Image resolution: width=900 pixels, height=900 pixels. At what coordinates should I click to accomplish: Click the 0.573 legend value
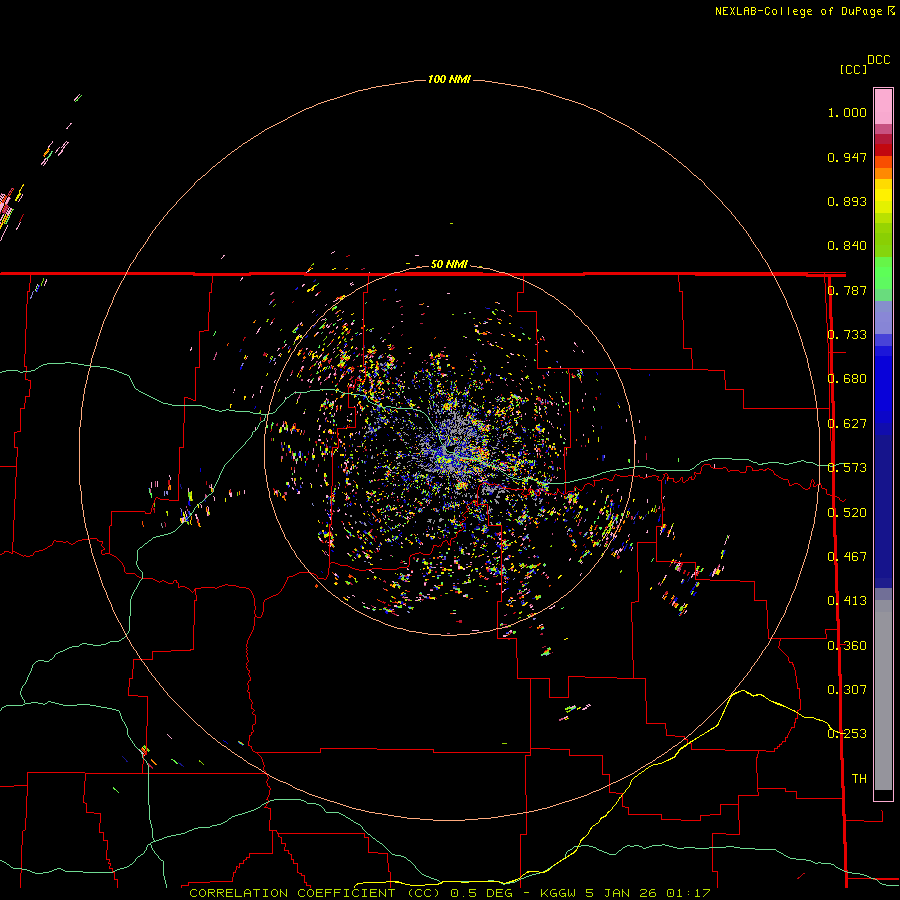(847, 468)
